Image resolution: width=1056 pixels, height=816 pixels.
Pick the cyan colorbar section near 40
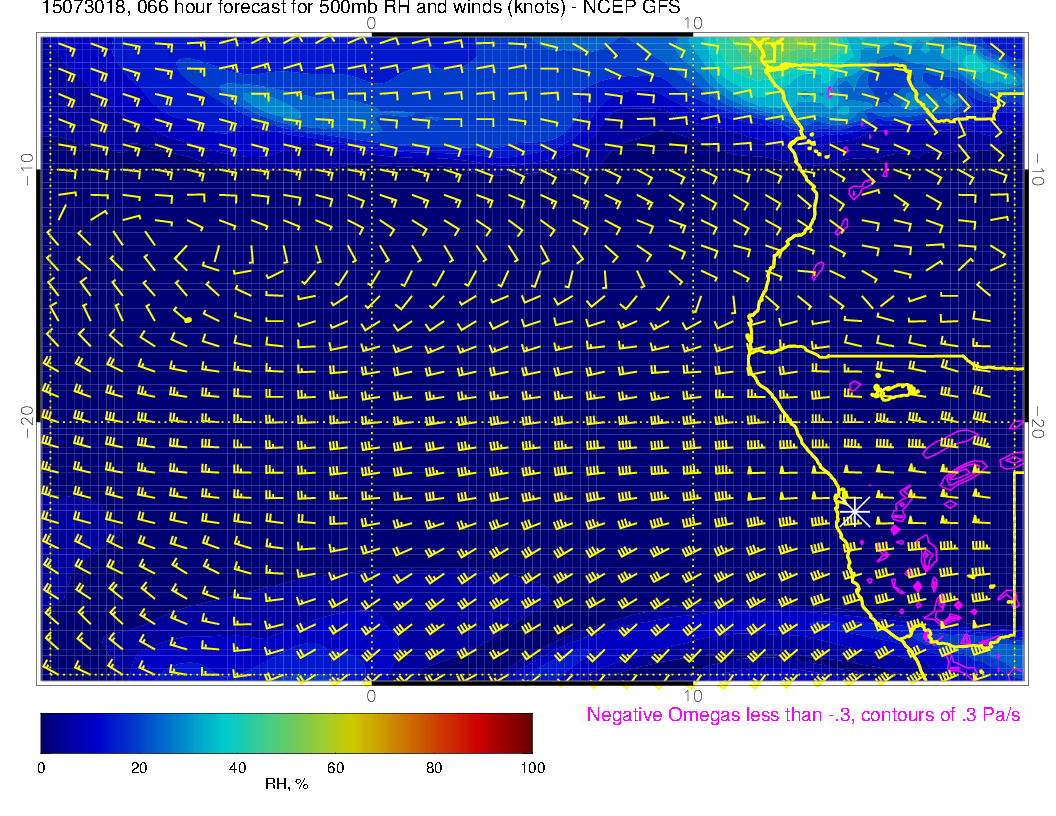click(236, 732)
